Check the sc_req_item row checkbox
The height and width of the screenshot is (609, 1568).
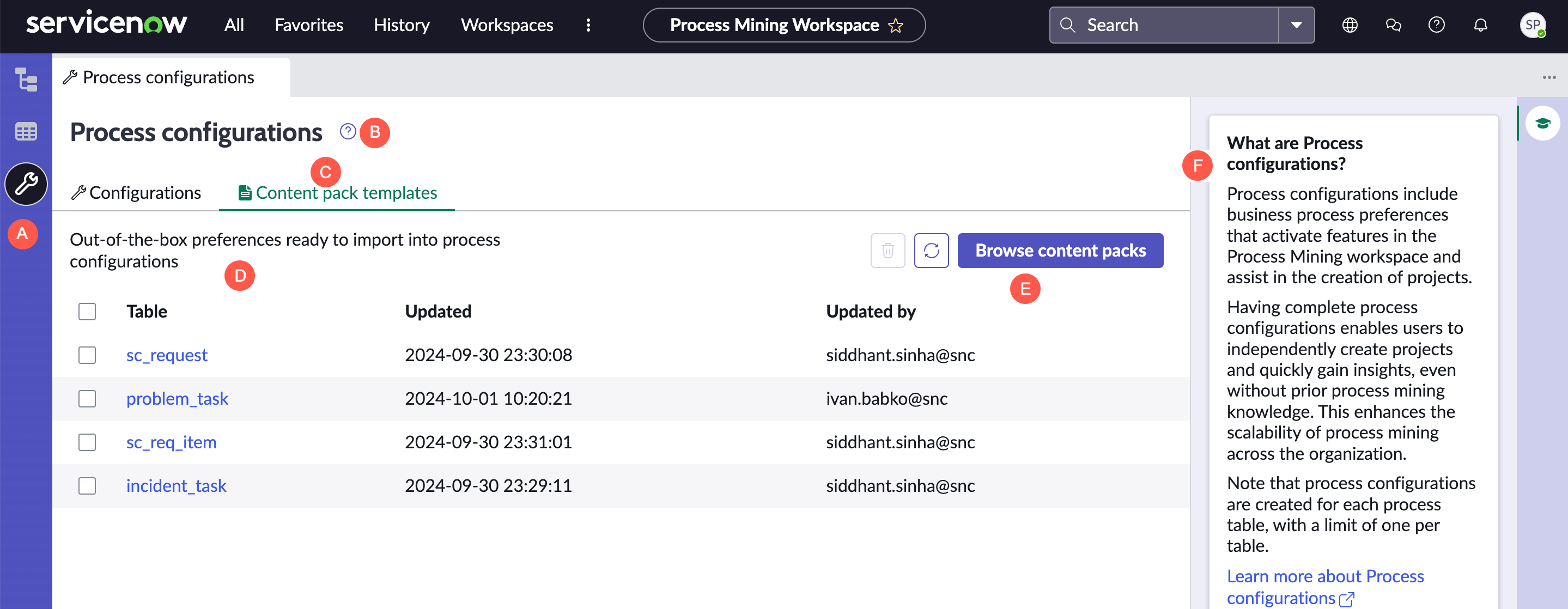point(87,442)
